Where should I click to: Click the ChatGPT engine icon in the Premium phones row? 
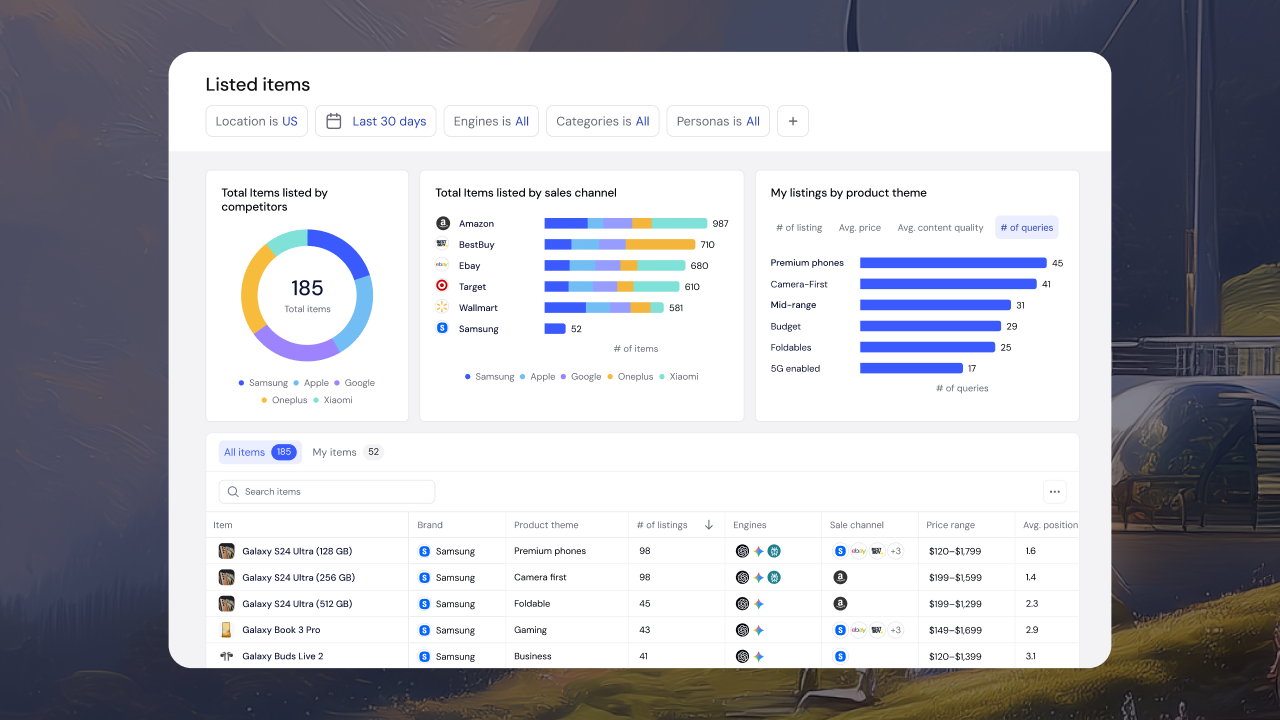click(742, 551)
